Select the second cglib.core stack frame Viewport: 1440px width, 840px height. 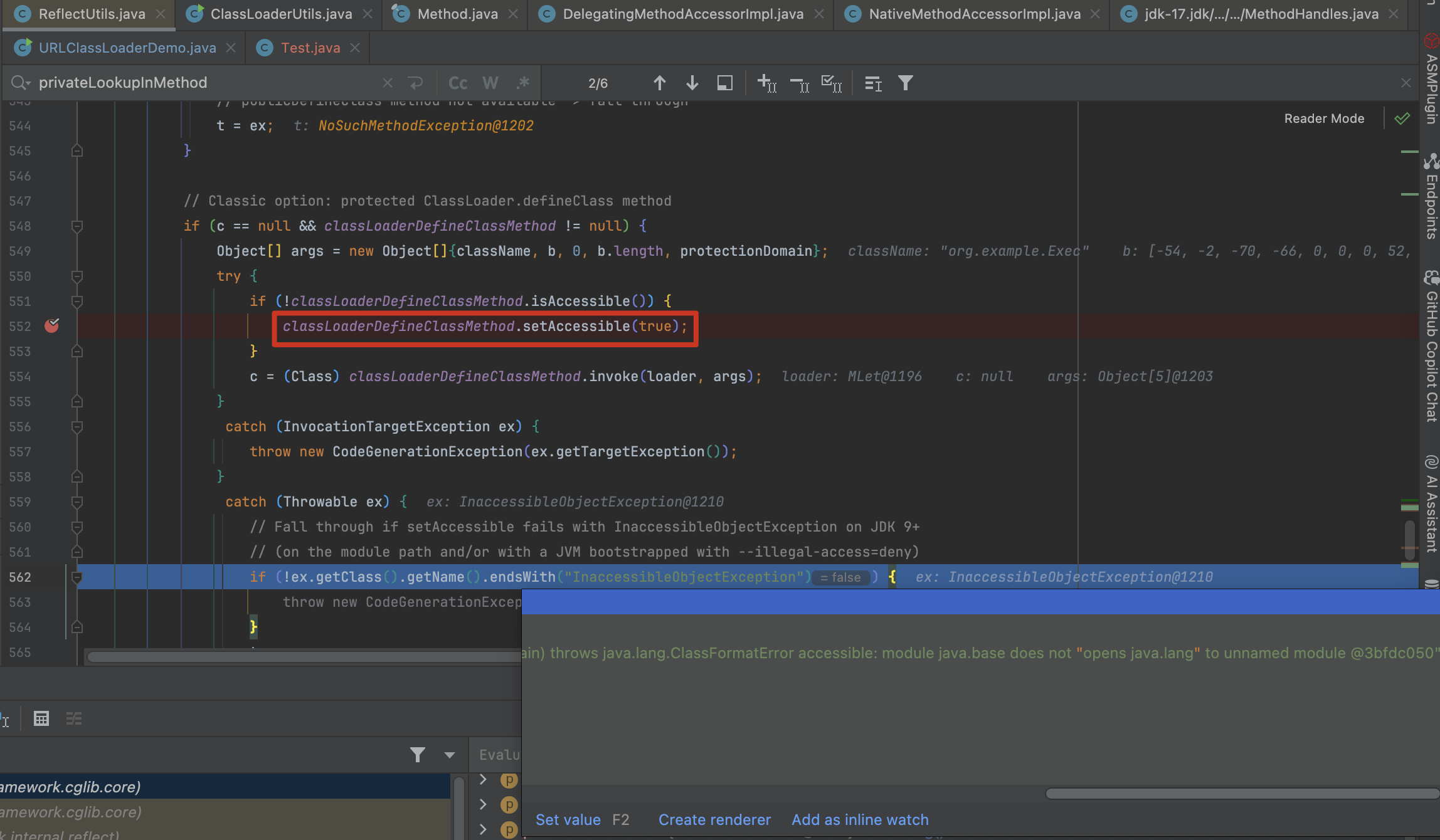point(225,812)
